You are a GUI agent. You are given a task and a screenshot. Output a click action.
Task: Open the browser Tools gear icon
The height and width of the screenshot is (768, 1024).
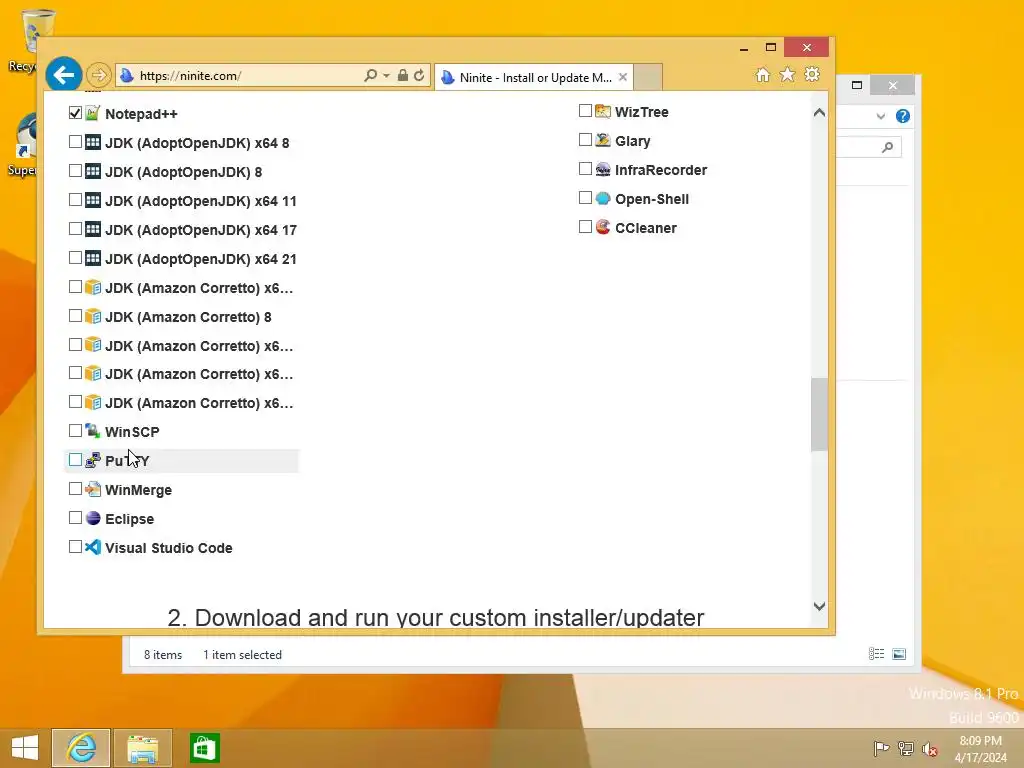(812, 74)
